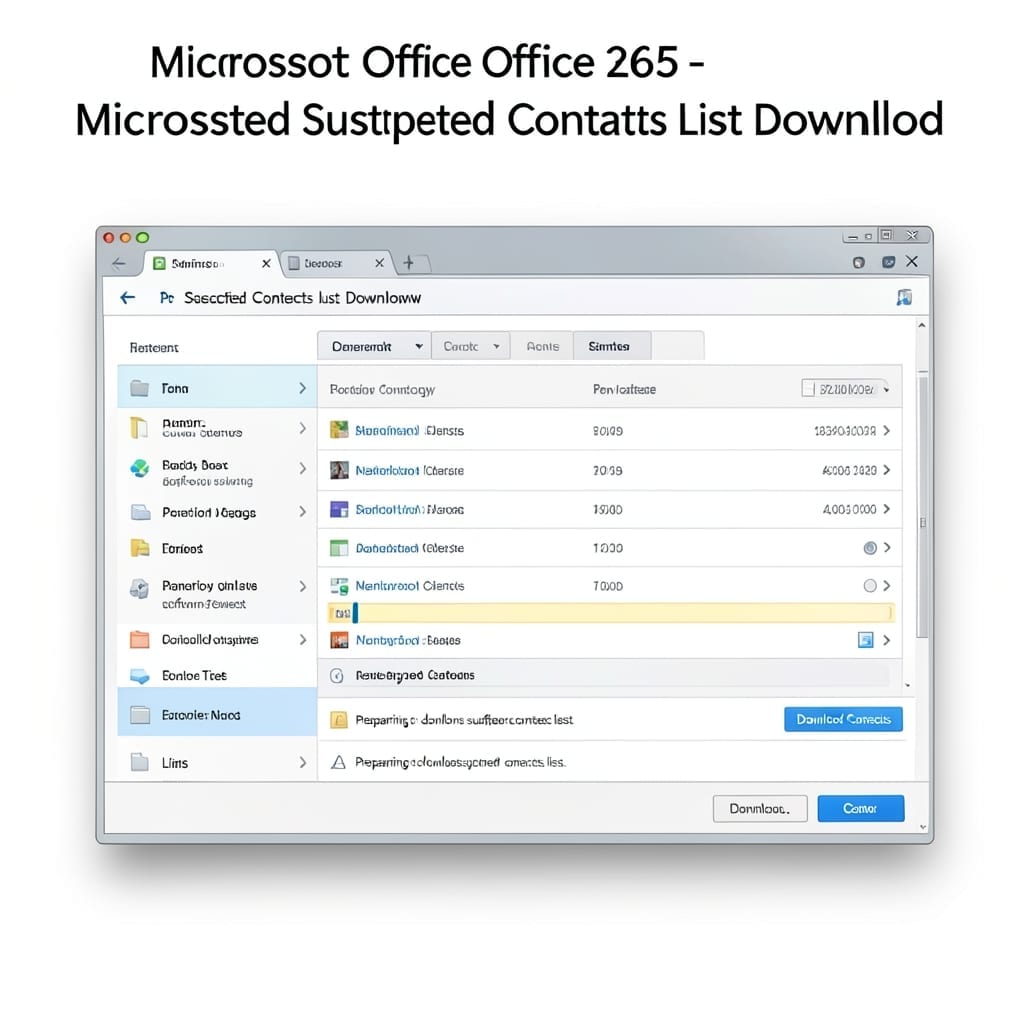Click the blue Download Contacts button

(843, 719)
